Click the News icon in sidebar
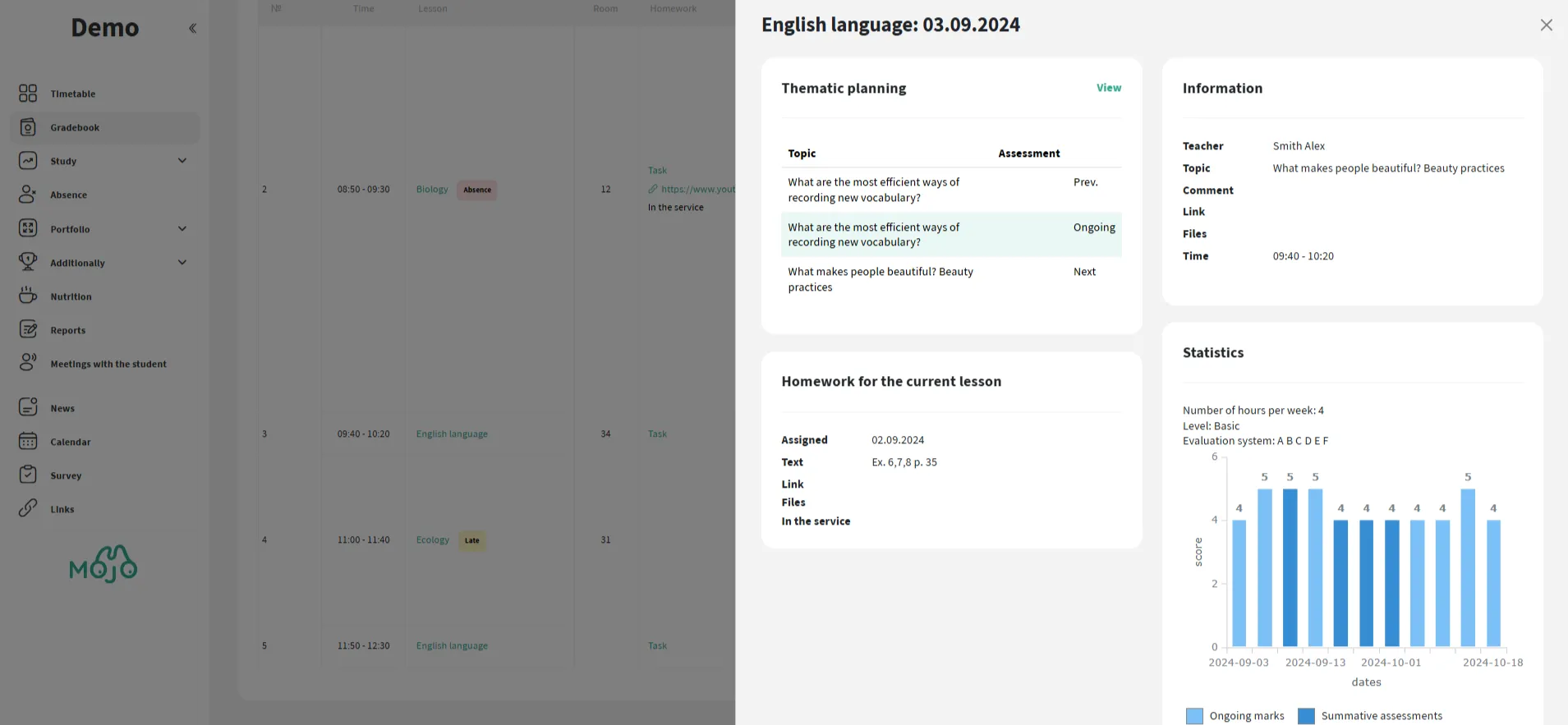This screenshot has height=725, width=1568. click(28, 407)
